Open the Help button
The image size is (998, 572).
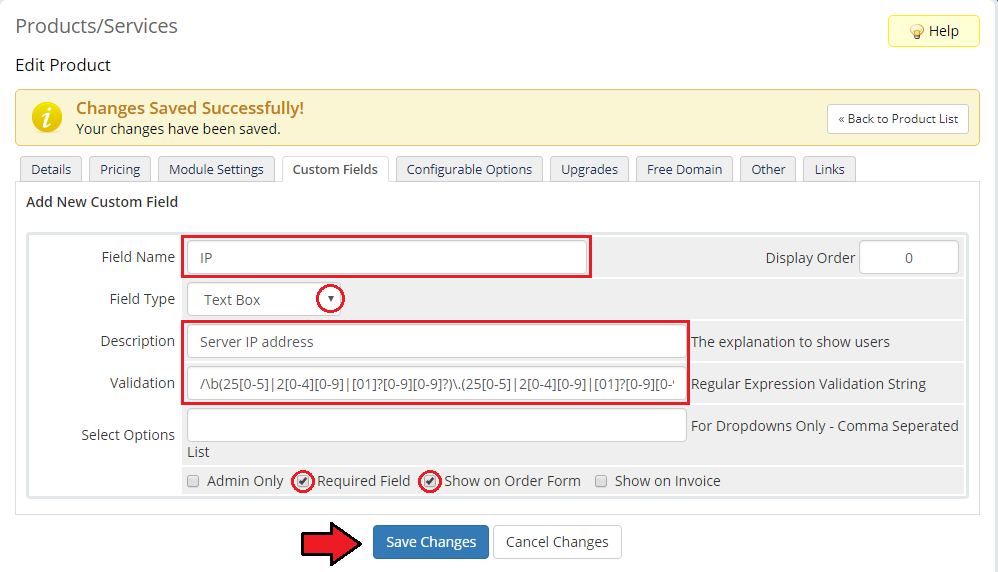[934, 31]
